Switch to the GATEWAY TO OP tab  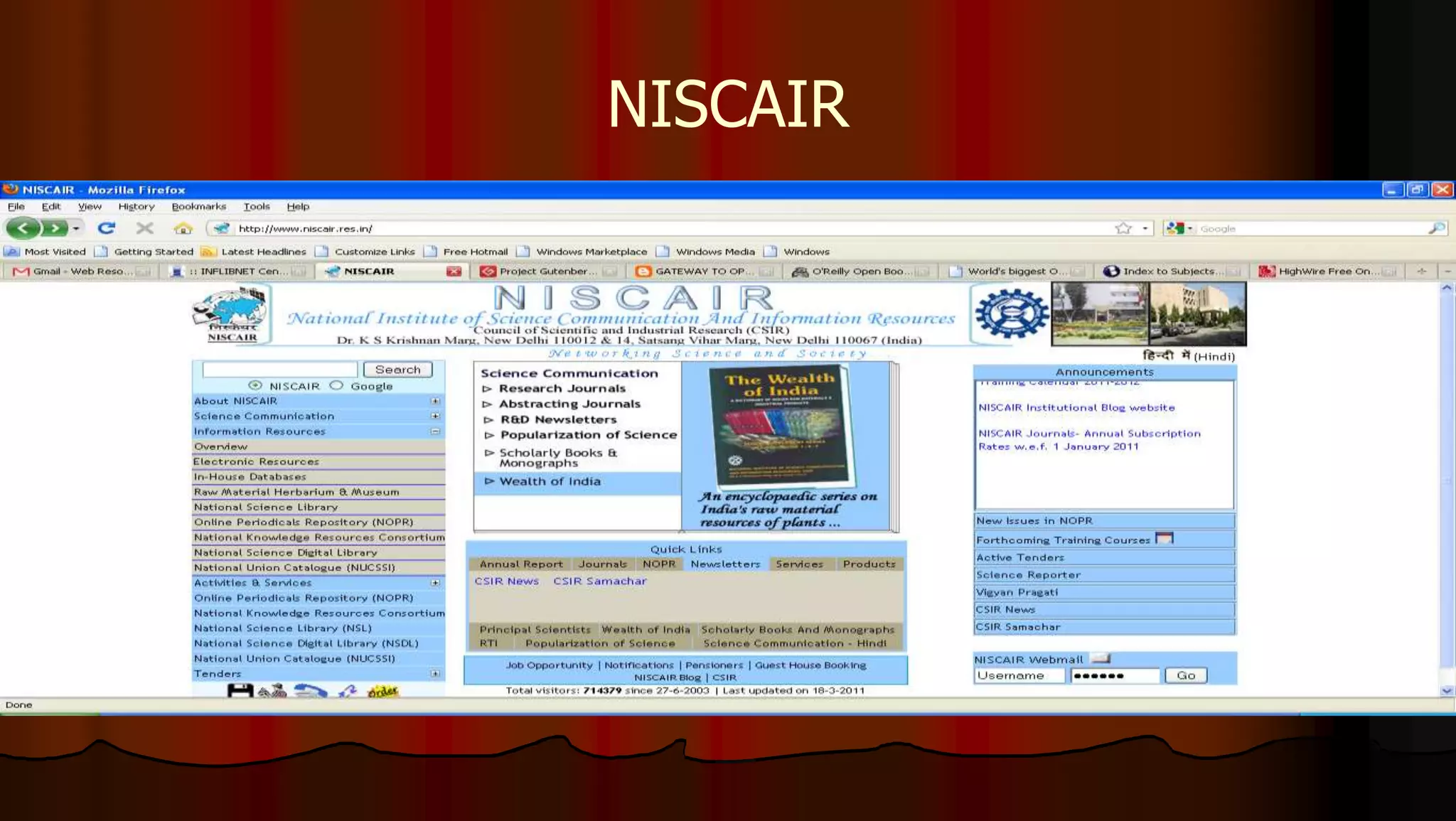(704, 271)
